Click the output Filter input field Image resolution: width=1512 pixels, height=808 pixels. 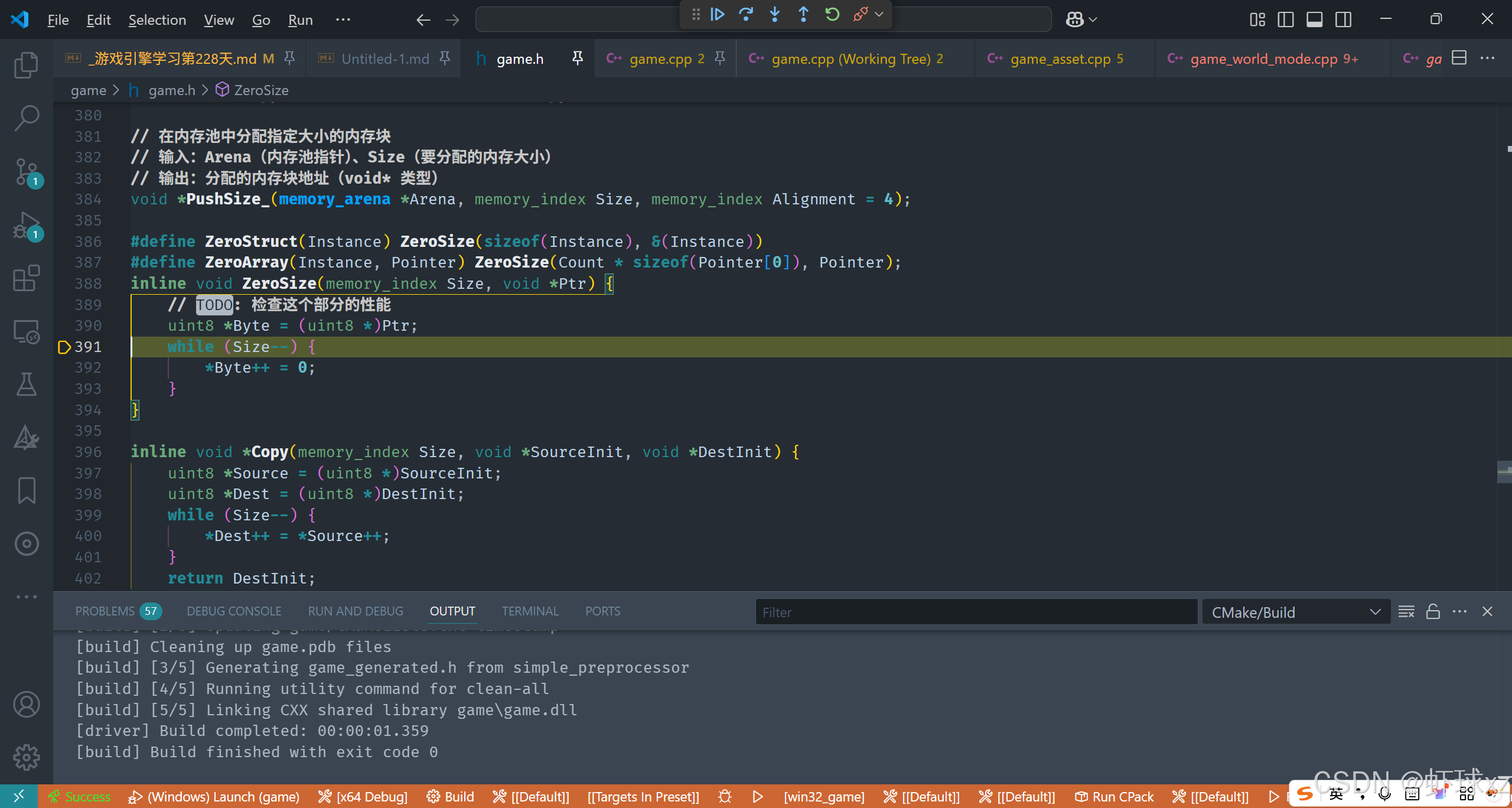click(x=976, y=612)
